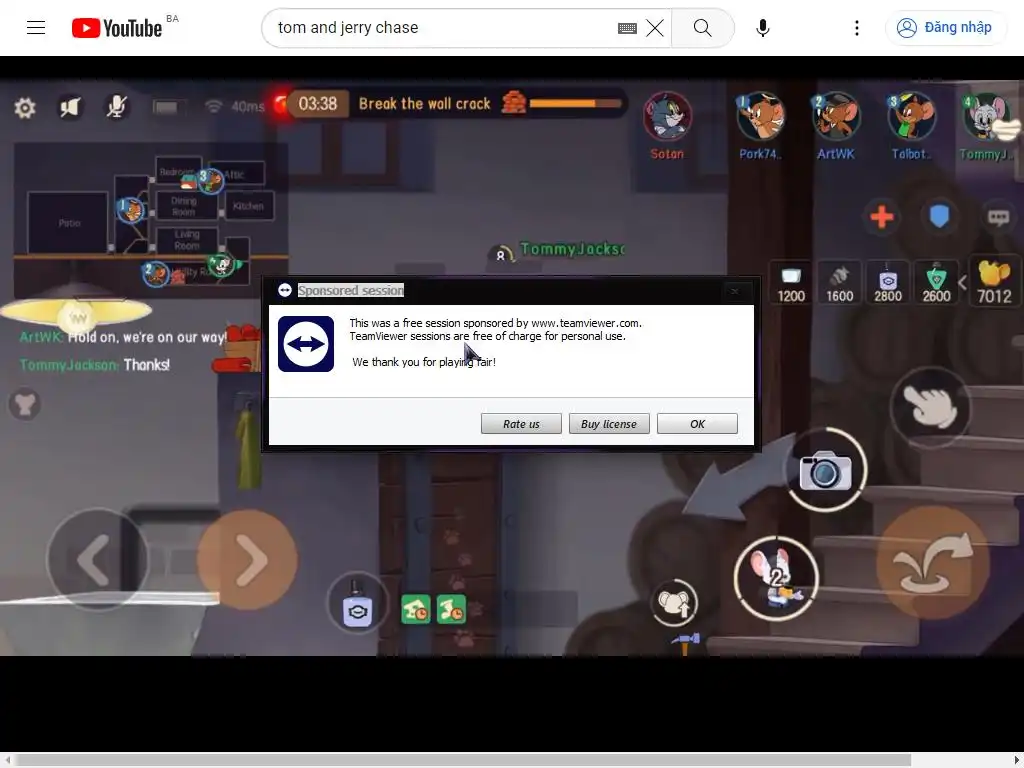This screenshot has width=1024, height=768.
Task: Toggle the in-game speaker sound
Action: [x=70, y=107]
